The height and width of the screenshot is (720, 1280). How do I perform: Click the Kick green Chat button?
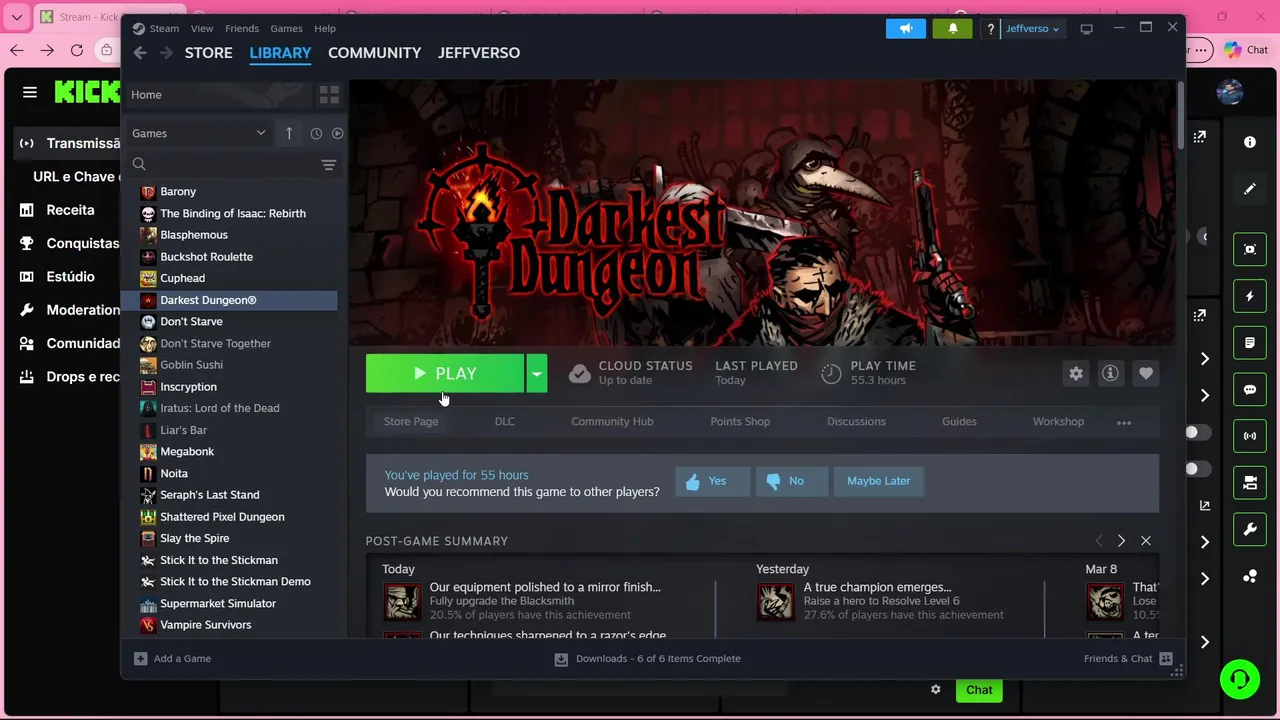point(979,690)
